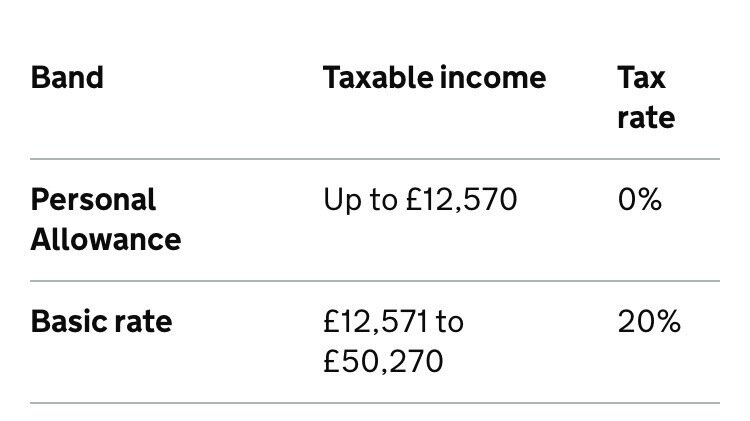Click the word "rate" in the last column header
This screenshot has width=750, height=421.
[x=646, y=118]
